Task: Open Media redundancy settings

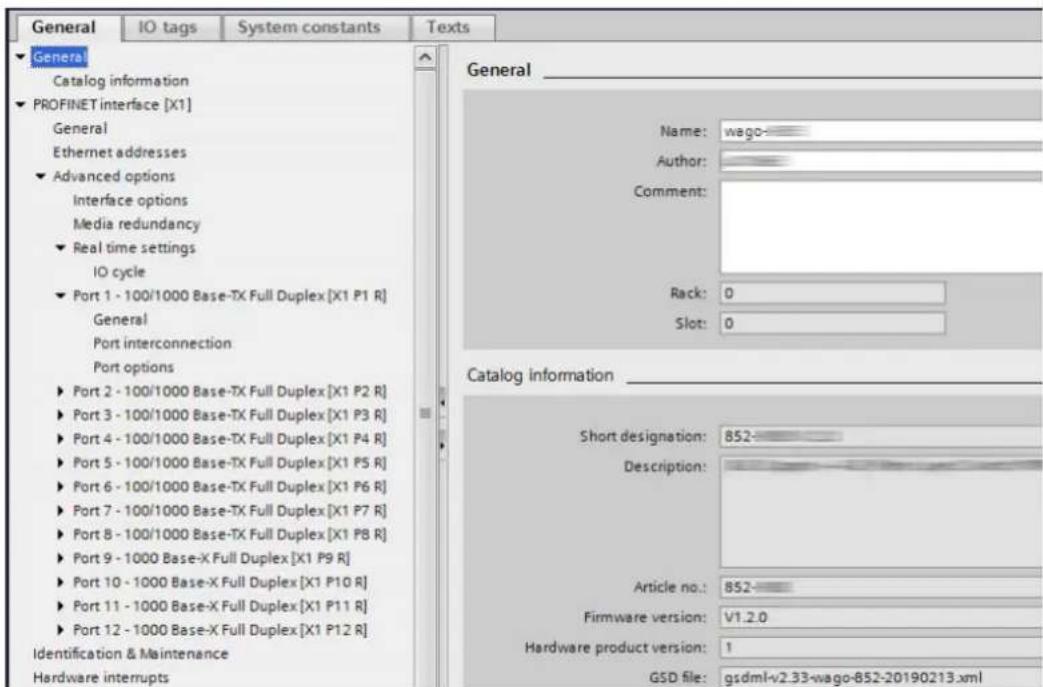Action: (136, 224)
